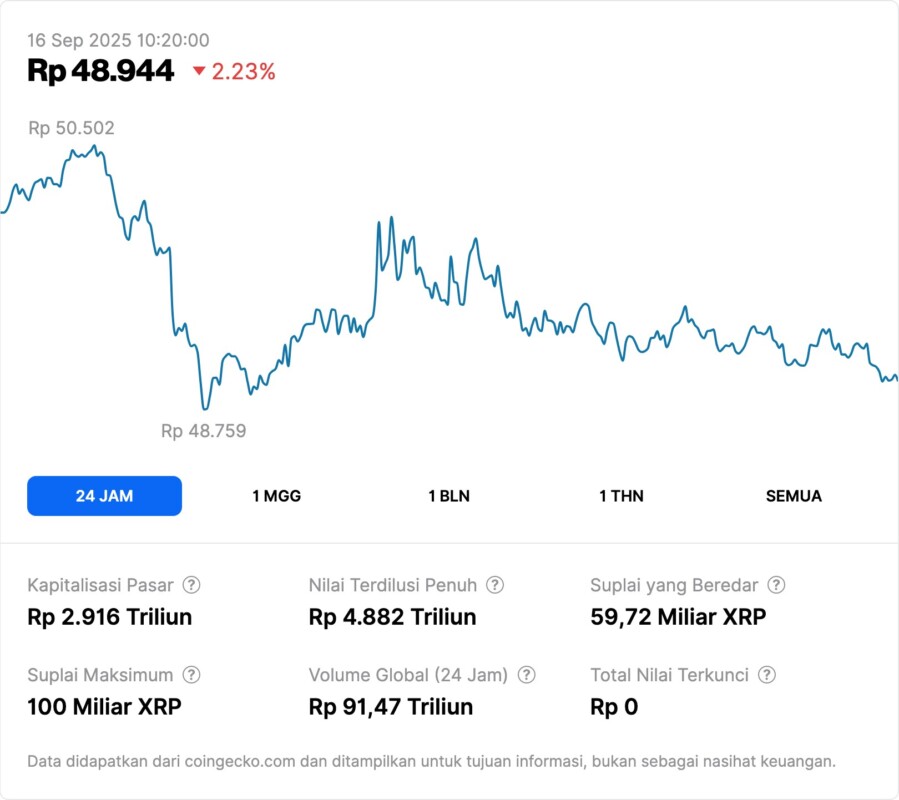Select the 24 JAM time range
899x800 pixels.
[x=104, y=496]
